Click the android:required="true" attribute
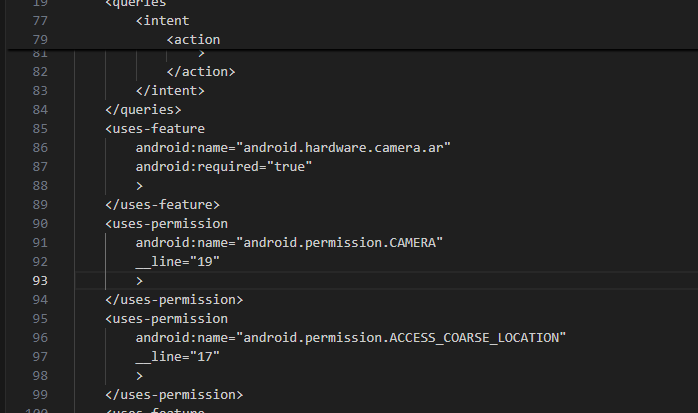Image resolution: width=698 pixels, height=413 pixels. pyautogui.click(x=224, y=166)
